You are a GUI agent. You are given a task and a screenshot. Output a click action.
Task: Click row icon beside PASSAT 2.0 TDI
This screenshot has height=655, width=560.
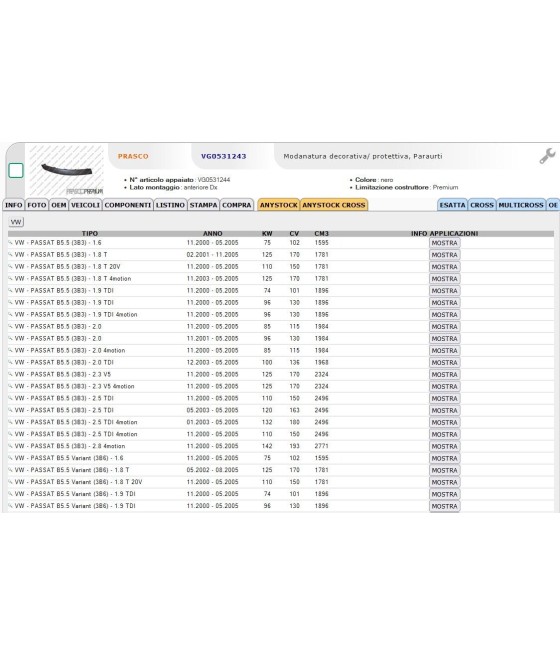coord(10,362)
